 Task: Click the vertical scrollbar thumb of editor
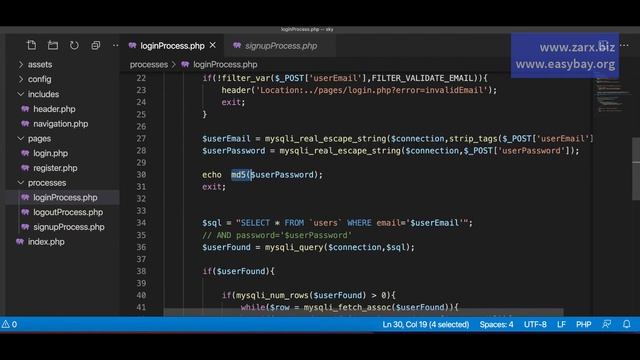(x=636, y=168)
